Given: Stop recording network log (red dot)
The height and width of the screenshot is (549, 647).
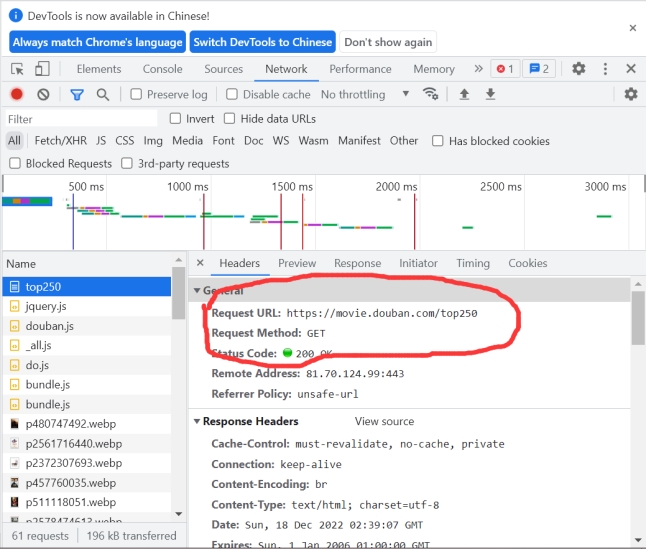Looking at the screenshot, I should point(17,95).
